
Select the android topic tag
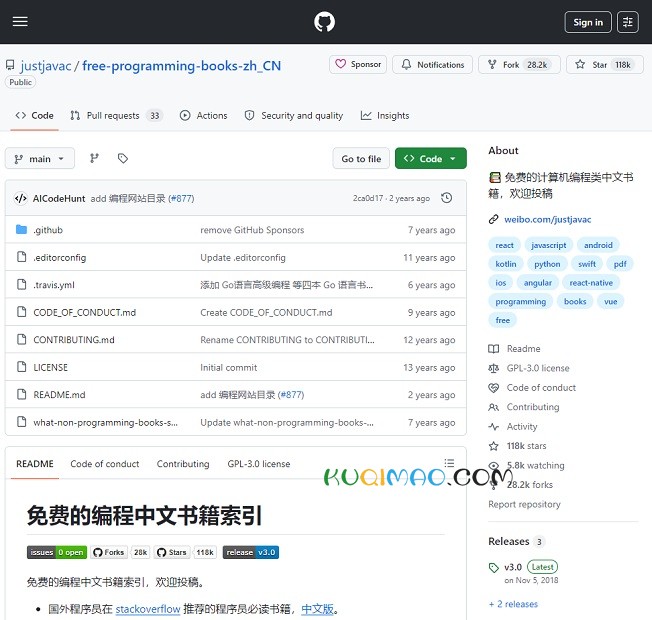pos(598,245)
